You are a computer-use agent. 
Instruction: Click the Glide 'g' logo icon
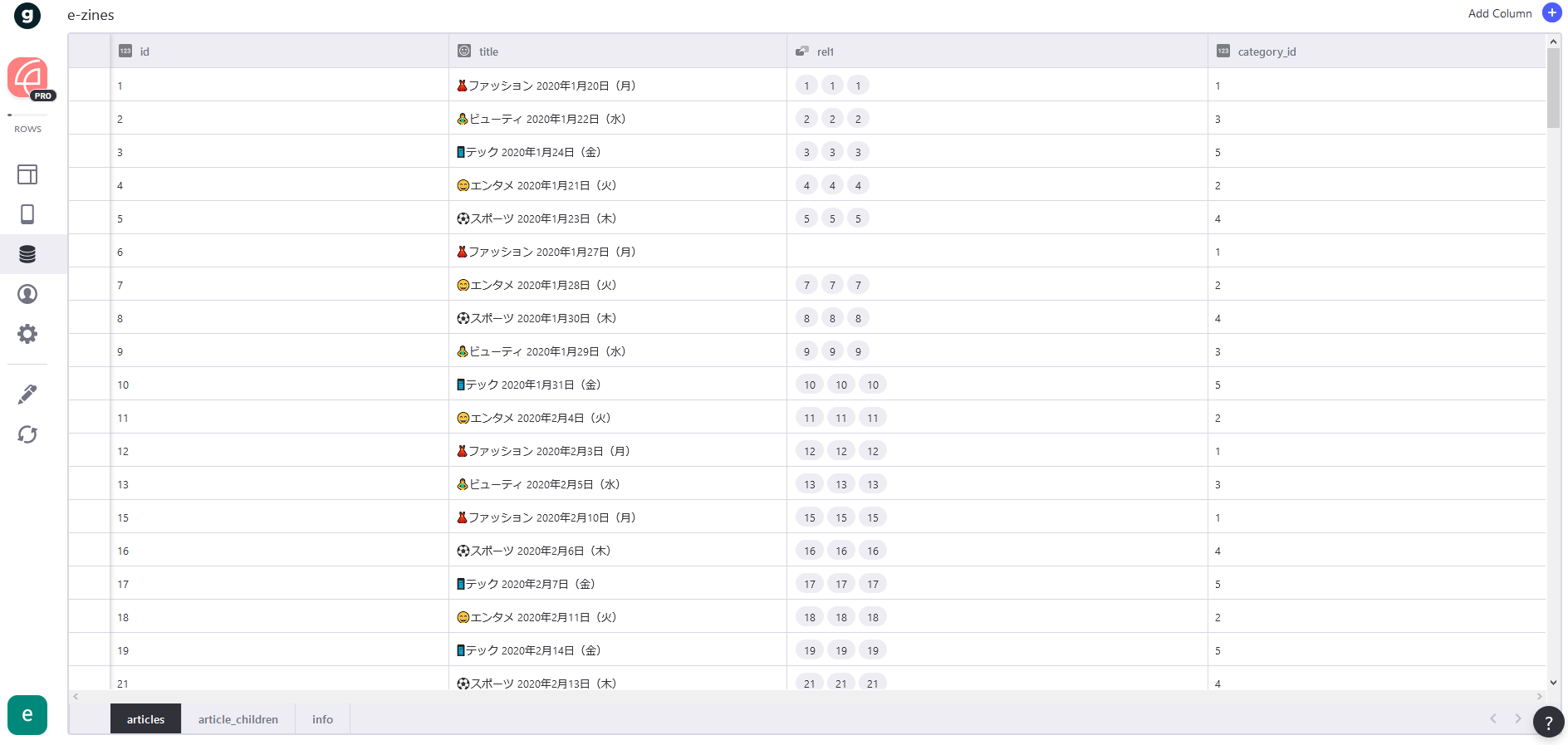pos(27,15)
